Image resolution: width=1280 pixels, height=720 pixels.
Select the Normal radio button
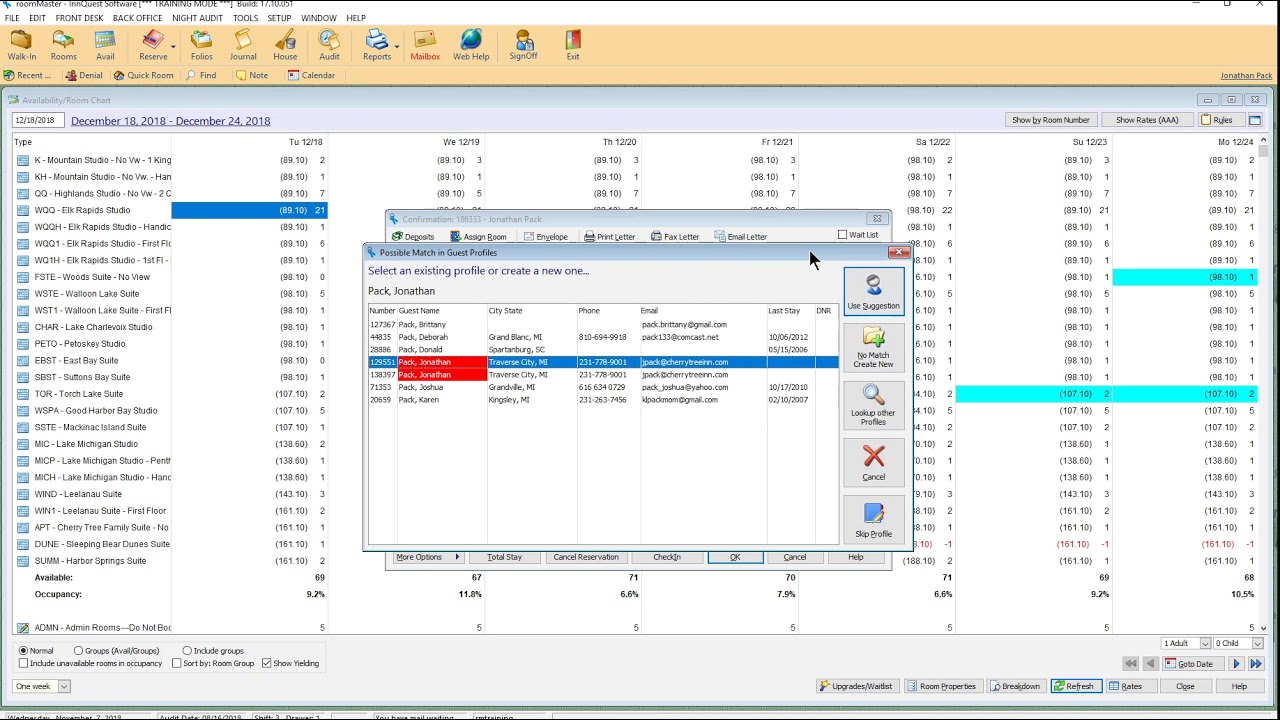23,651
